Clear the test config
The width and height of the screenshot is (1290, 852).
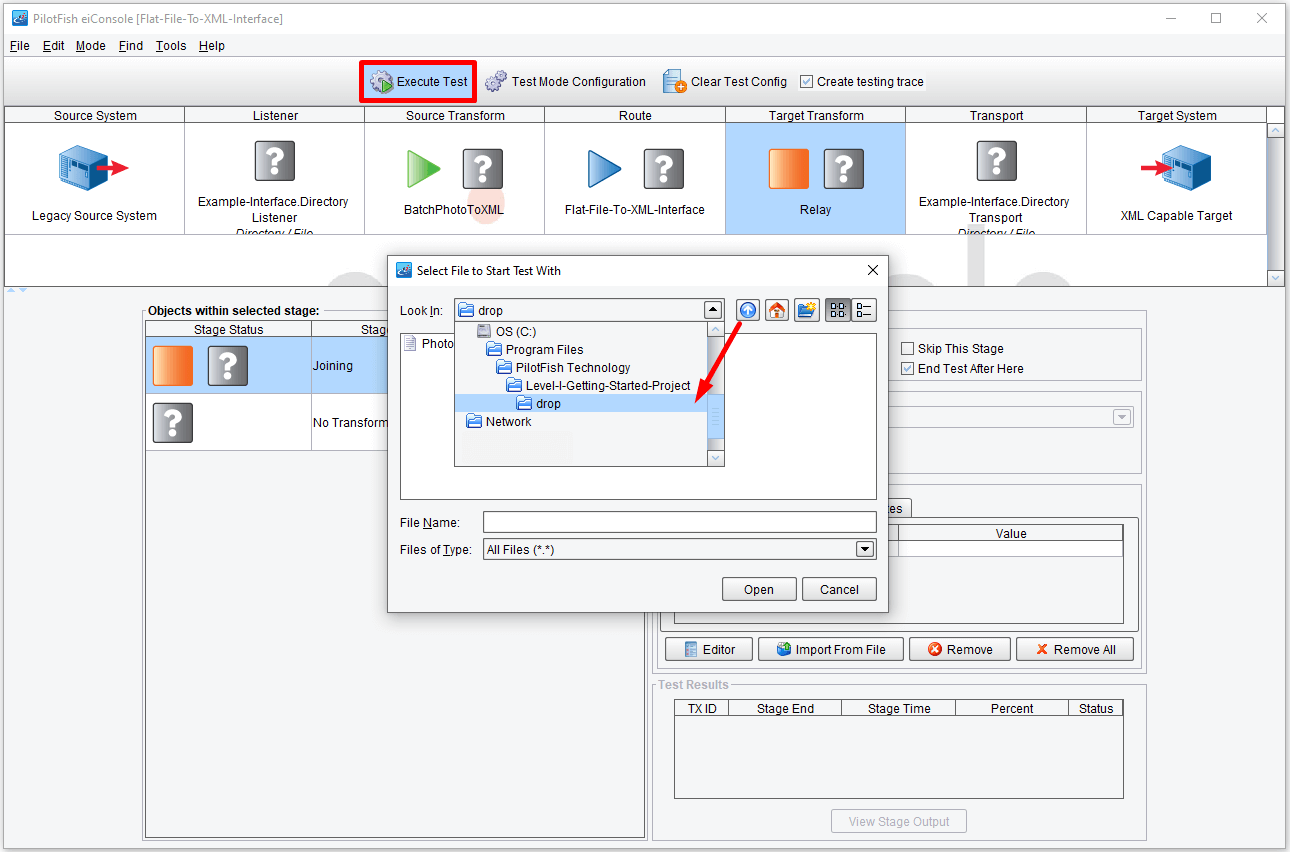tap(724, 82)
